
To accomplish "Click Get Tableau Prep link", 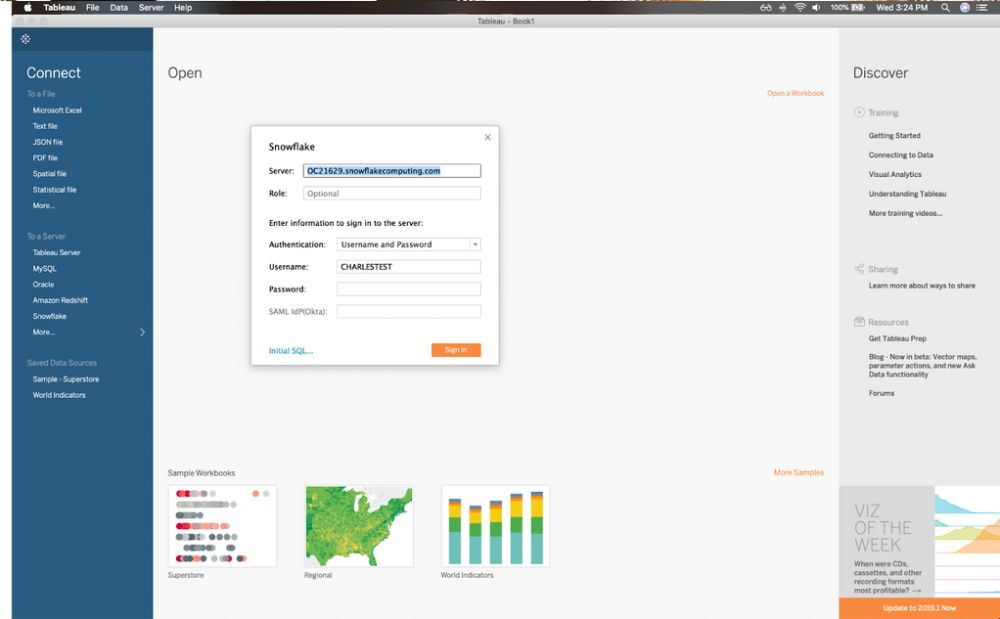I will pyautogui.click(x=897, y=339).
